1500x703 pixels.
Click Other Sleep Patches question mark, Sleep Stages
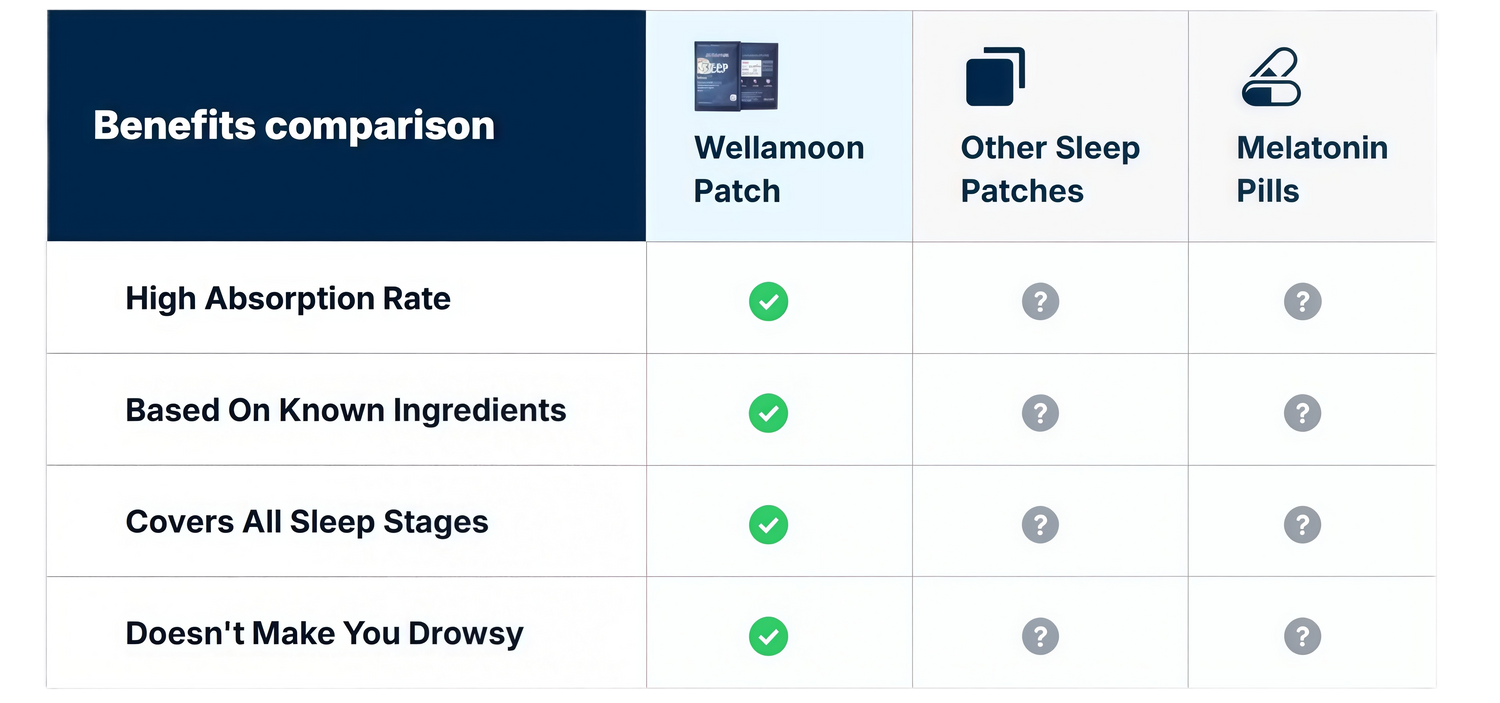pos(1040,524)
